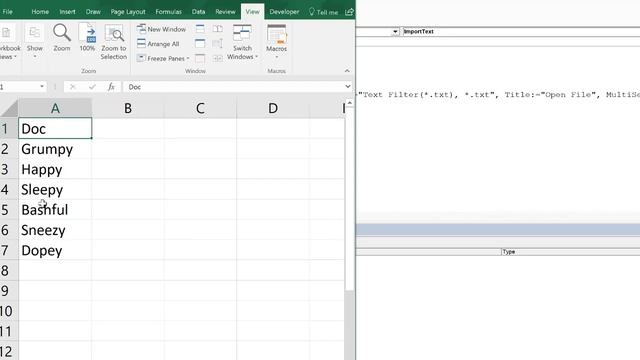Click the worksheet vertical scrollbar thumb

click(x=349, y=199)
